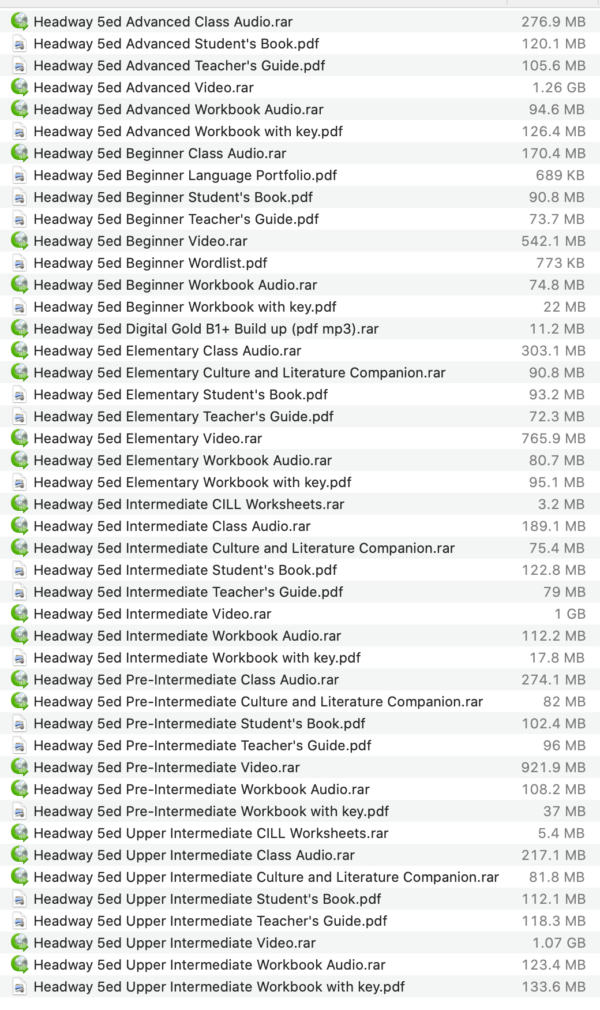Click the Elementary Culture and Literature Companion.rar icon

click(x=19, y=372)
